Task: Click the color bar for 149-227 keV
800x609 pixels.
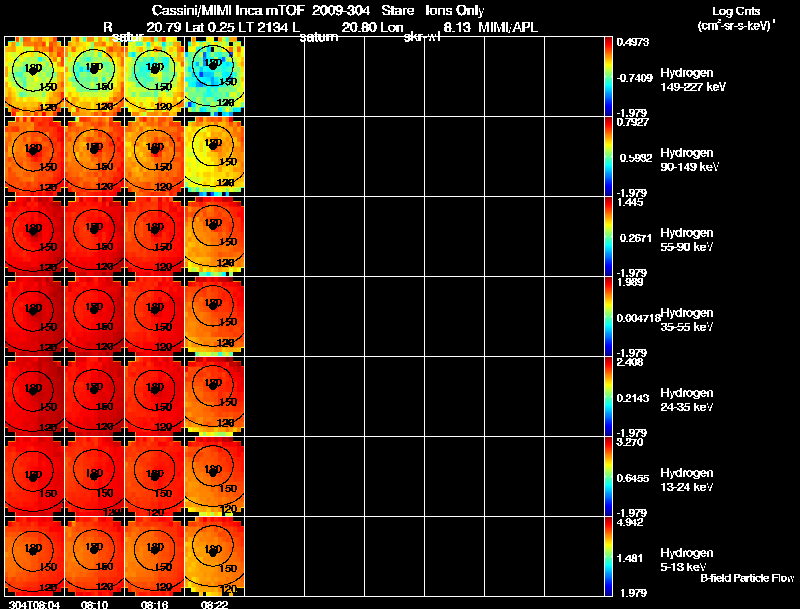Action: coord(608,76)
